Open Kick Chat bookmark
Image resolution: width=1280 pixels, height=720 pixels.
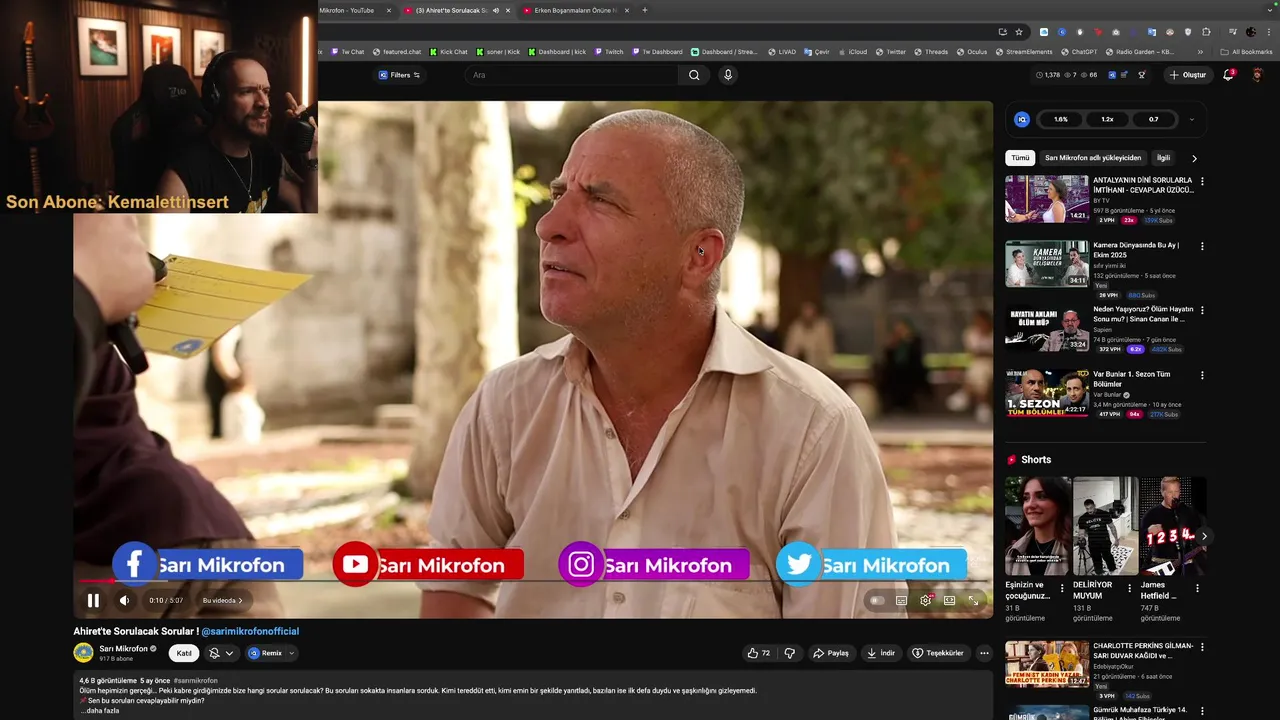pos(448,52)
